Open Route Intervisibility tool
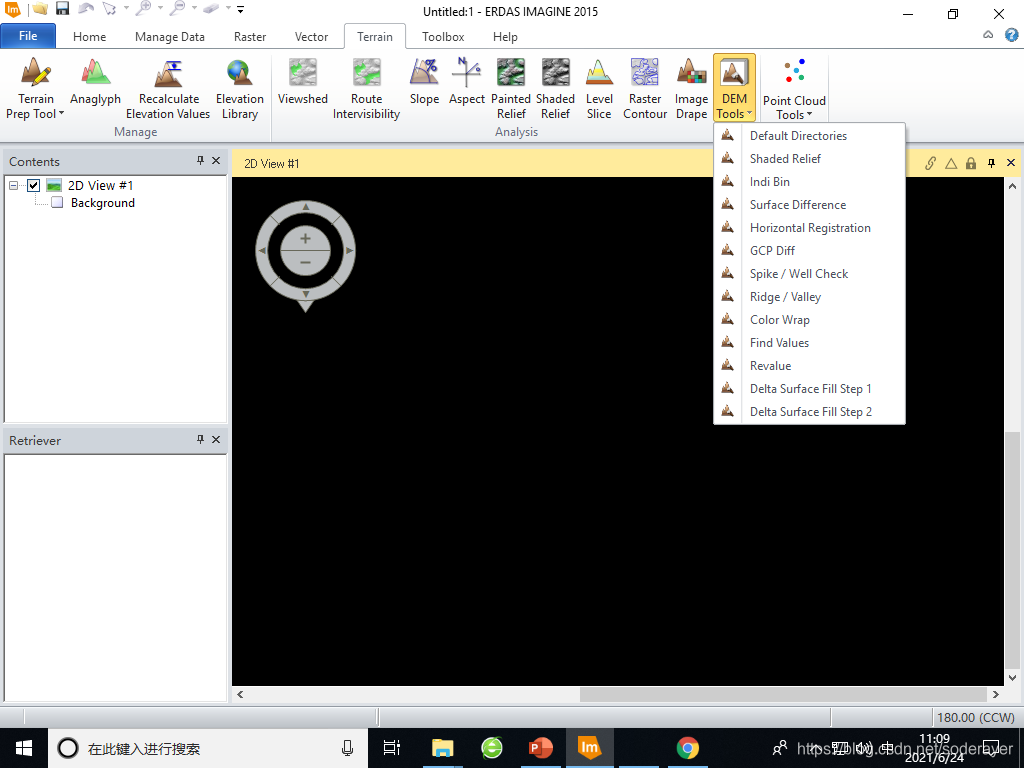The image size is (1024, 768). point(366,88)
